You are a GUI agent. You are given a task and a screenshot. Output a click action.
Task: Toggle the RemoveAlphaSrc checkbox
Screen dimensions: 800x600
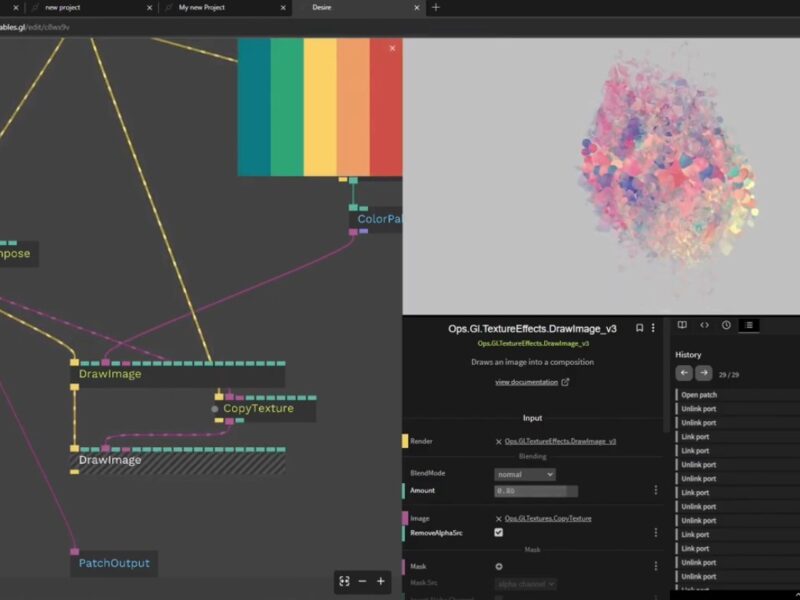pyautogui.click(x=499, y=533)
